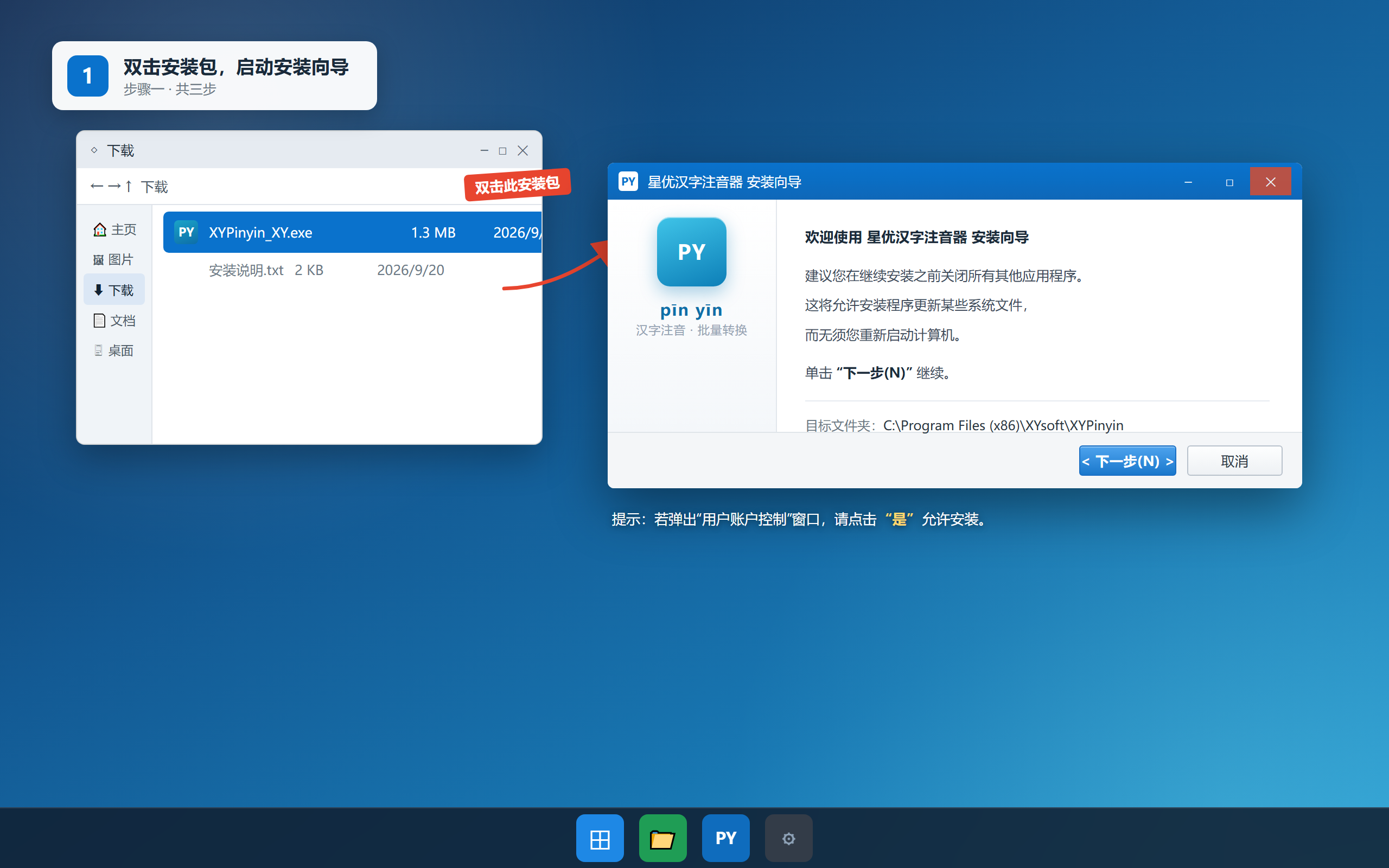Click the home icon beside 主页

pos(100,229)
